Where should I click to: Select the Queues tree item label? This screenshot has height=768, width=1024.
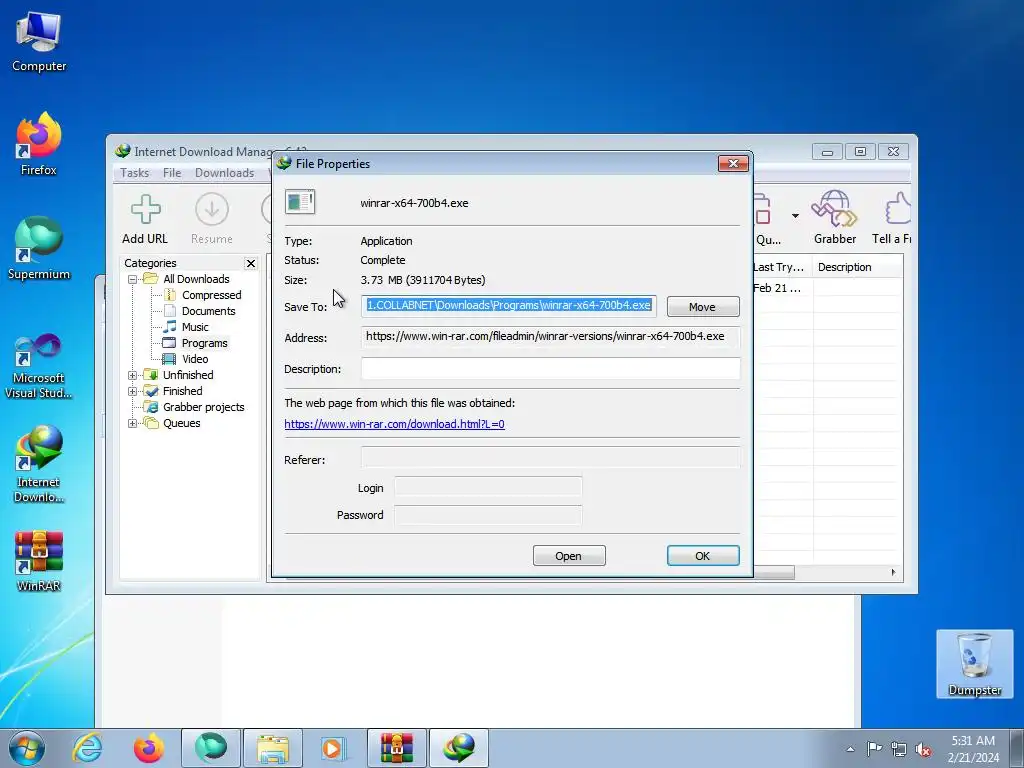point(182,423)
